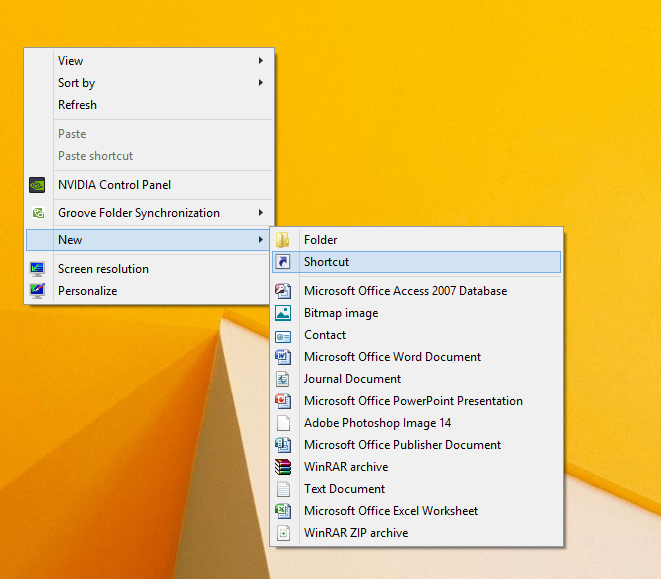Create a new WinRAR archive

coord(416,467)
